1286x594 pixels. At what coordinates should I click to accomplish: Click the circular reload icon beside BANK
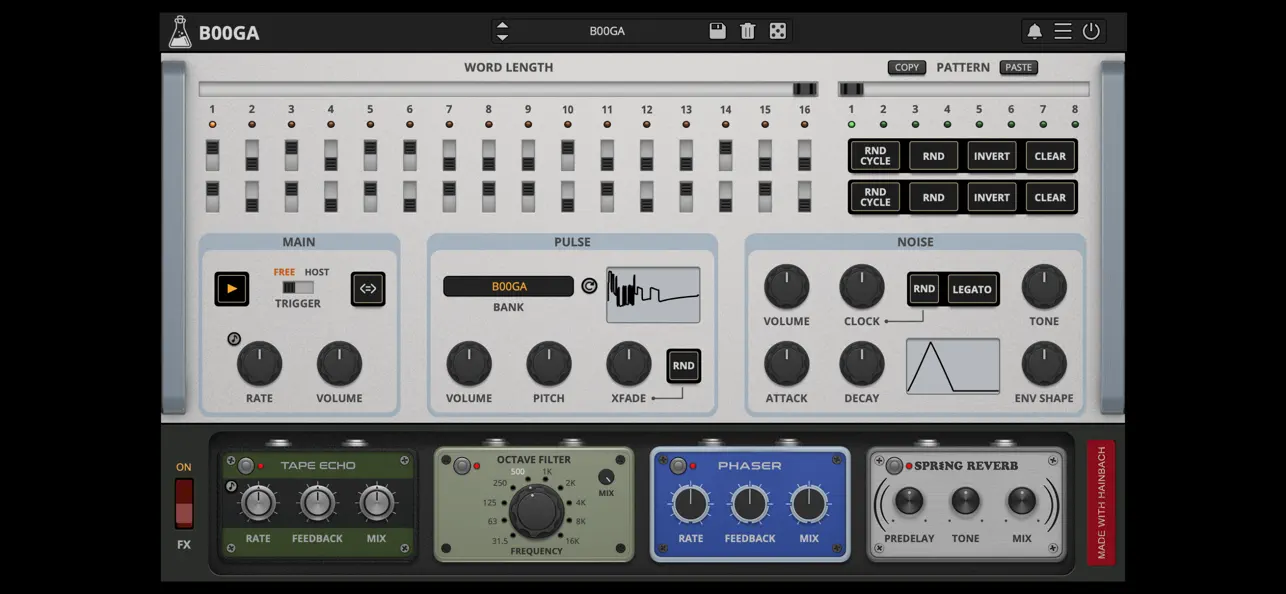point(591,284)
